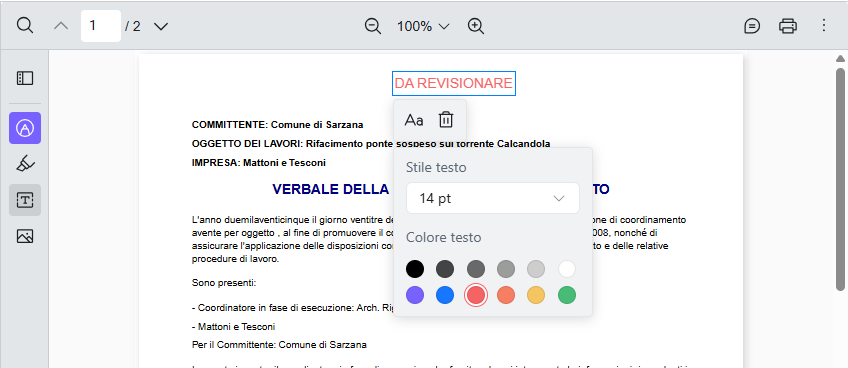Go to previous page arrow
Viewport: 848px width, 368px height.
tap(61, 26)
